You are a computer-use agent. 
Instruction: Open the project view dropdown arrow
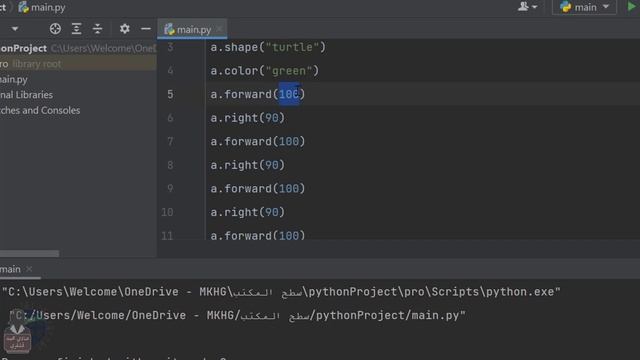[x=15, y=29]
